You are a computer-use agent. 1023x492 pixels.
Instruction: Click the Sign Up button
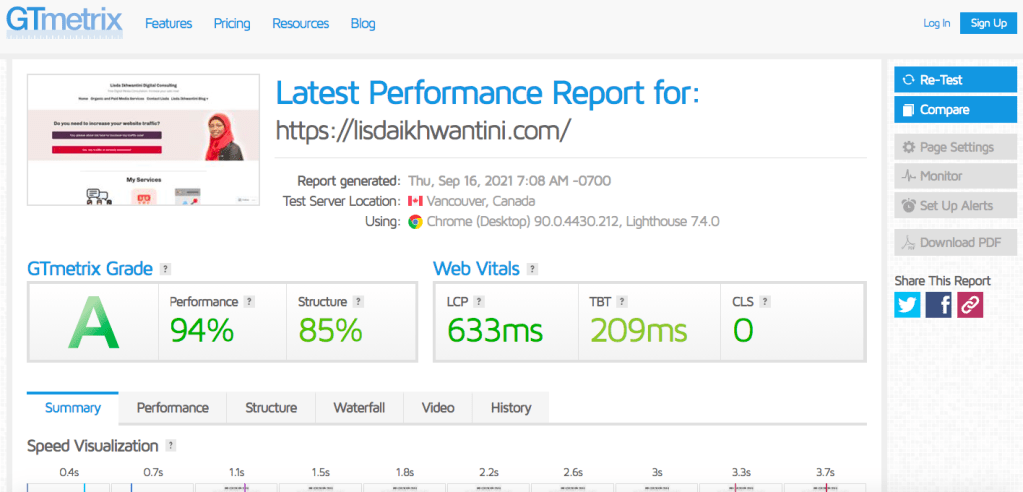tap(988, 23)
